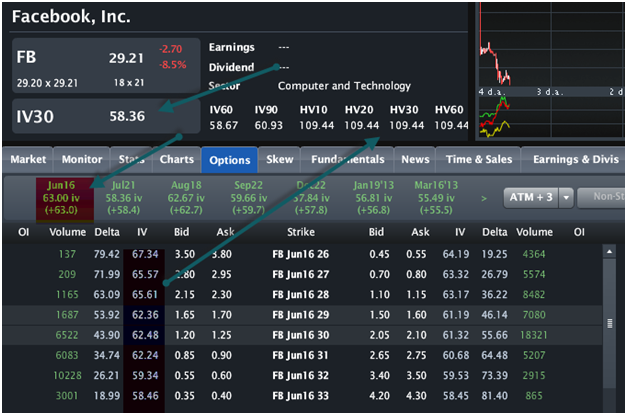Click the options chain scrollbar thumb
625x413 pixels.
click(x=609, y=323)
